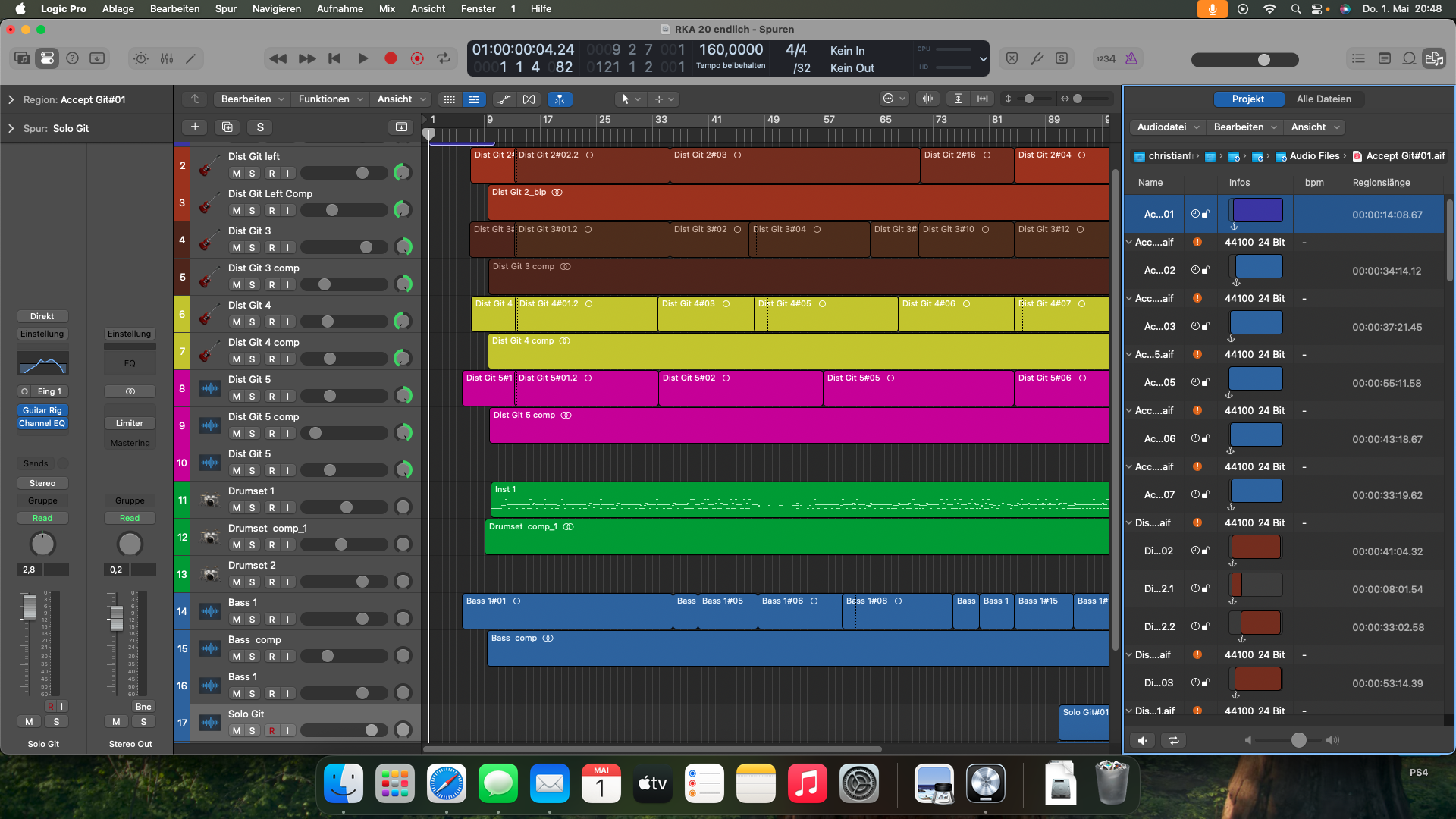The height and width of the screenshot is (819, 1456).
Task: Toggle the Cycle loop button
Action: pos(444,58)
